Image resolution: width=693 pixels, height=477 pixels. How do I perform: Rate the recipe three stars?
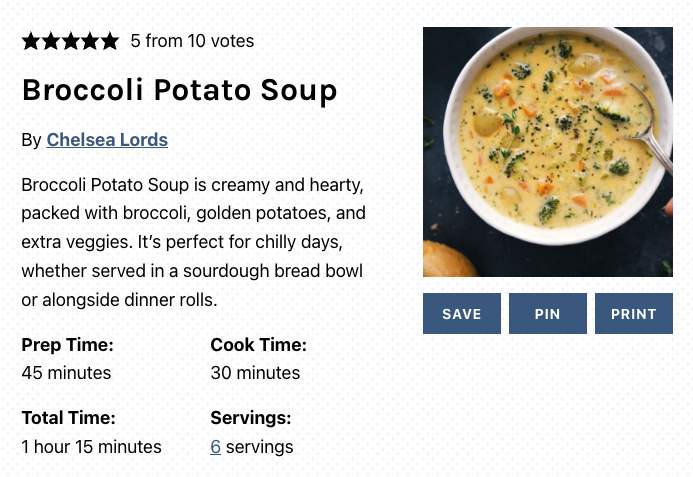(x=70, y=41)
